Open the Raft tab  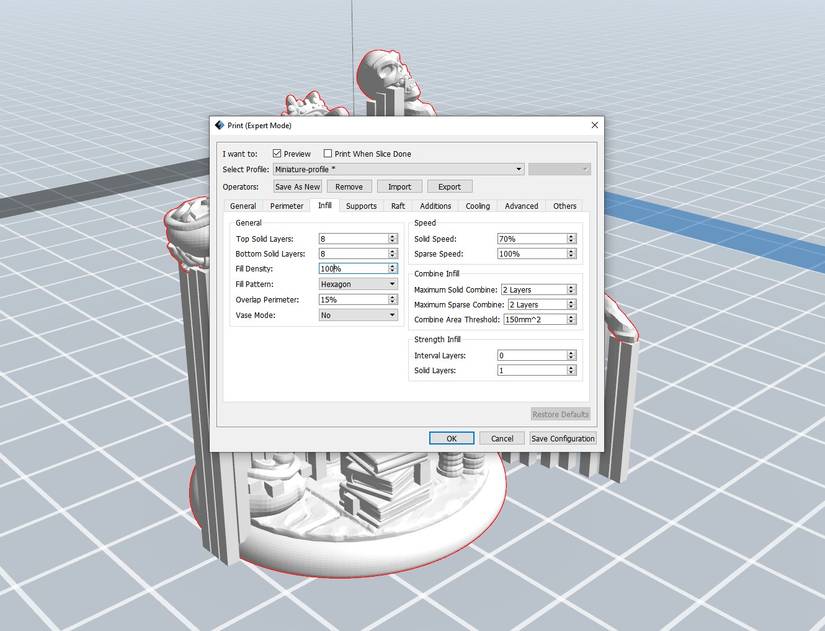[x=398, y=206]
